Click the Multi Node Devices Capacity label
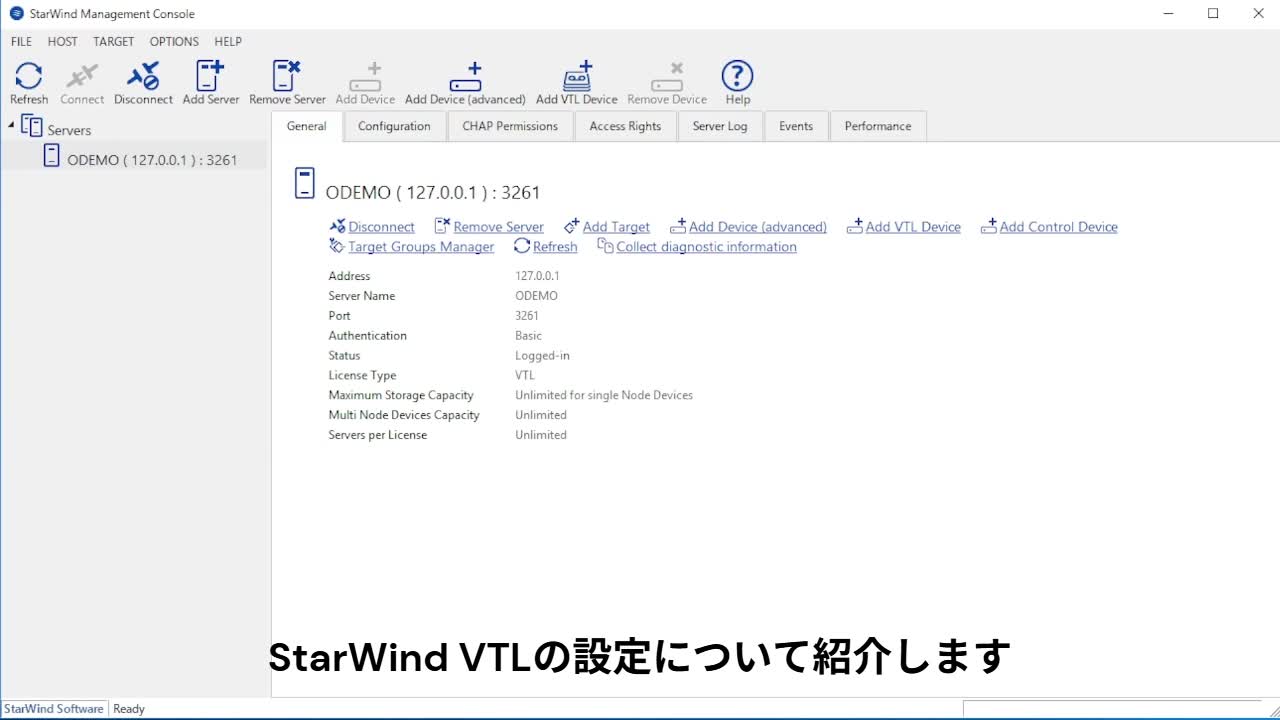This screenshot has width=1280, height=720. (x=404, y=415)
